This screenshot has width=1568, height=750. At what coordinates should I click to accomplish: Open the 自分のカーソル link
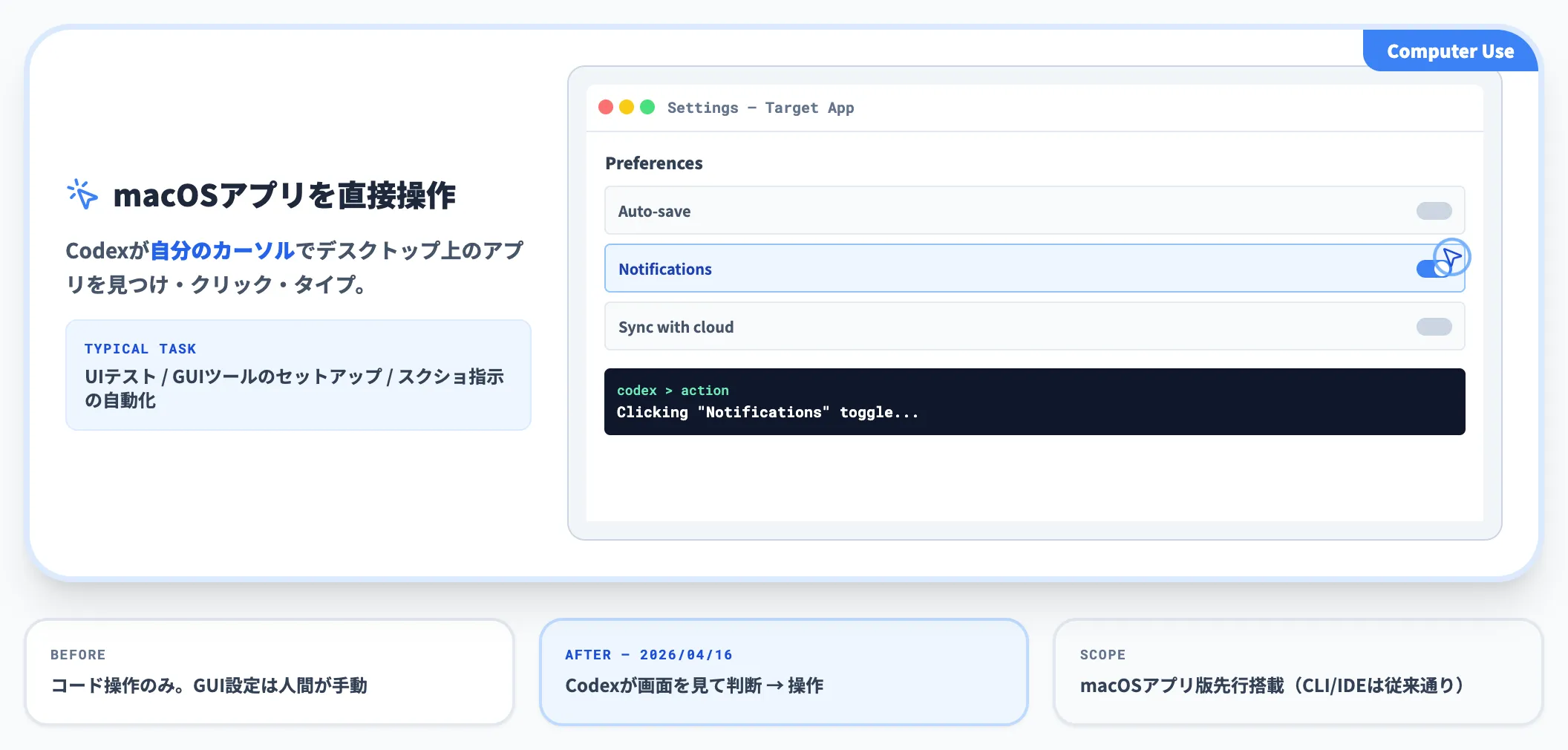pyautogui.click(x=220, y=251)
